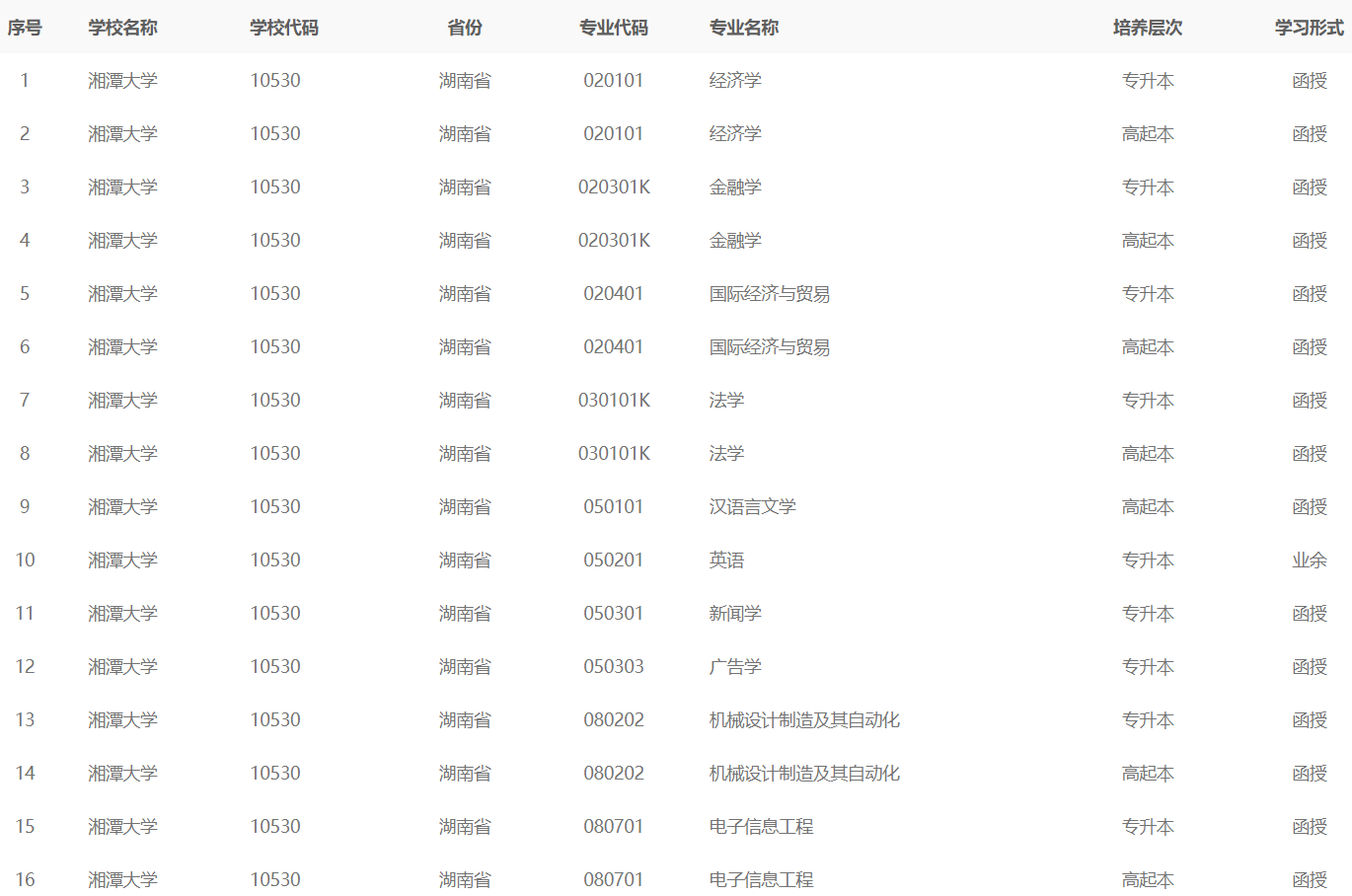Click 湖南省 in row 1
The height and width of the screenshot is (896, 1352).
[x=465, y=81]
